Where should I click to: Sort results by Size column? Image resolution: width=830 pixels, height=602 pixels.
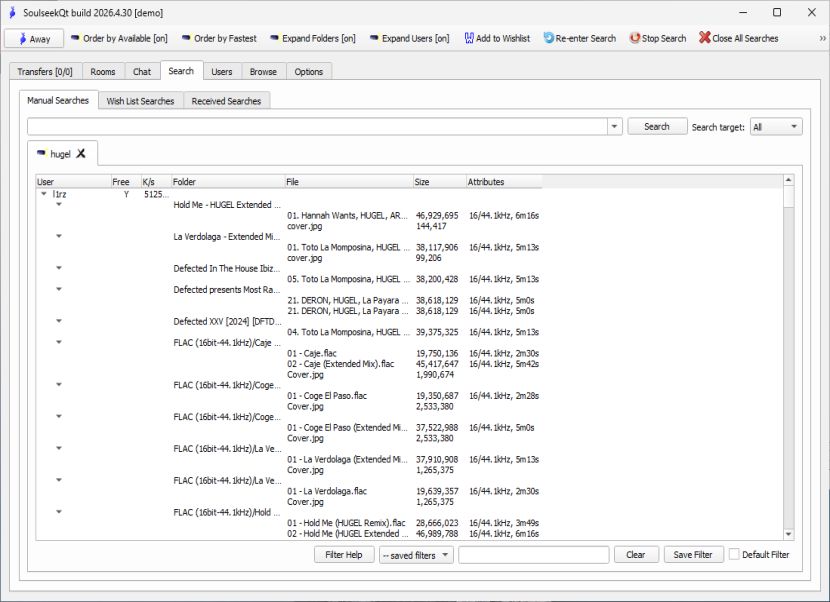coord(439,182)
